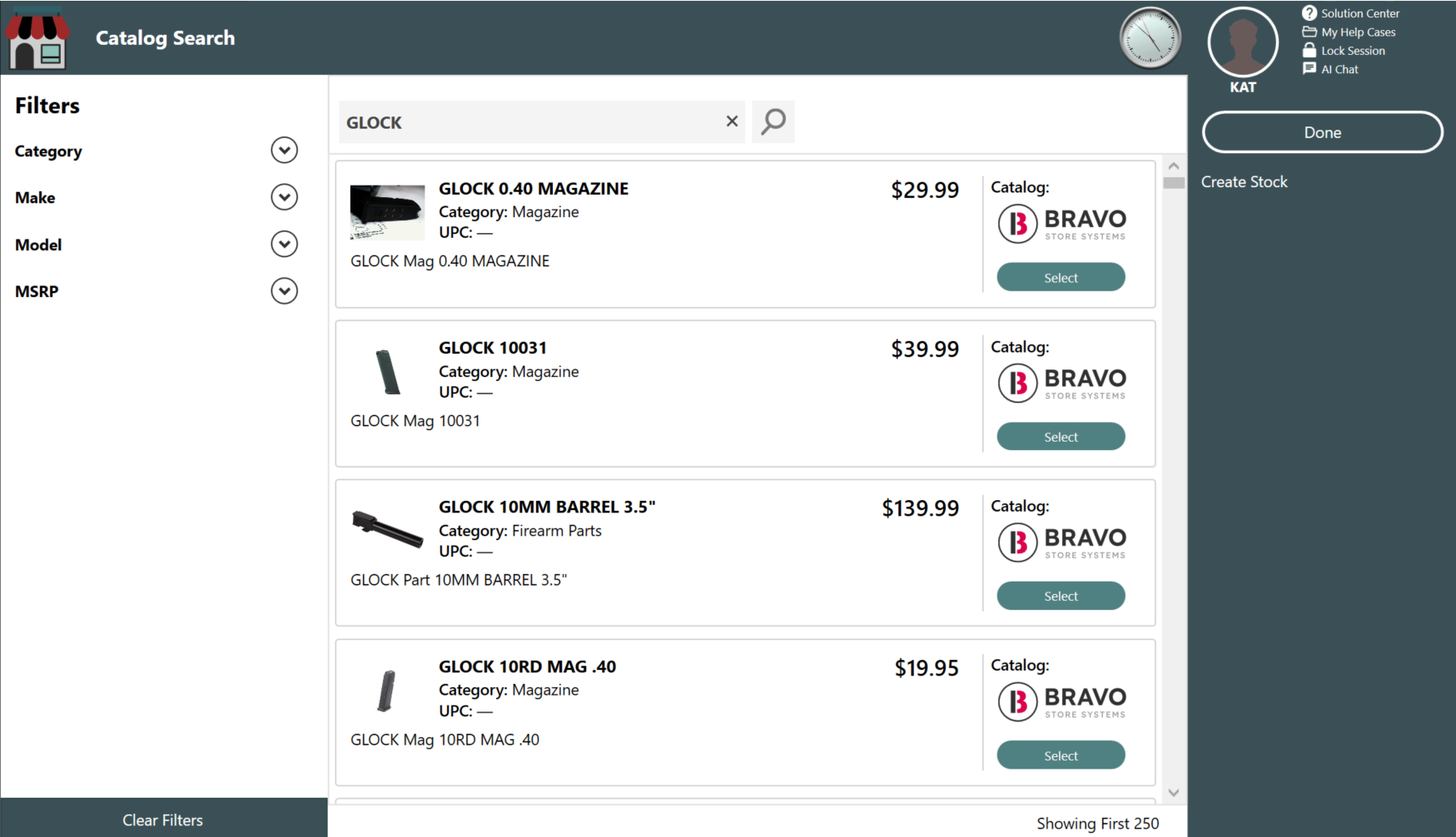Click Bravo logo on GLOCK 10RD MAG
1456x837 pixels.
[1061, 701]
